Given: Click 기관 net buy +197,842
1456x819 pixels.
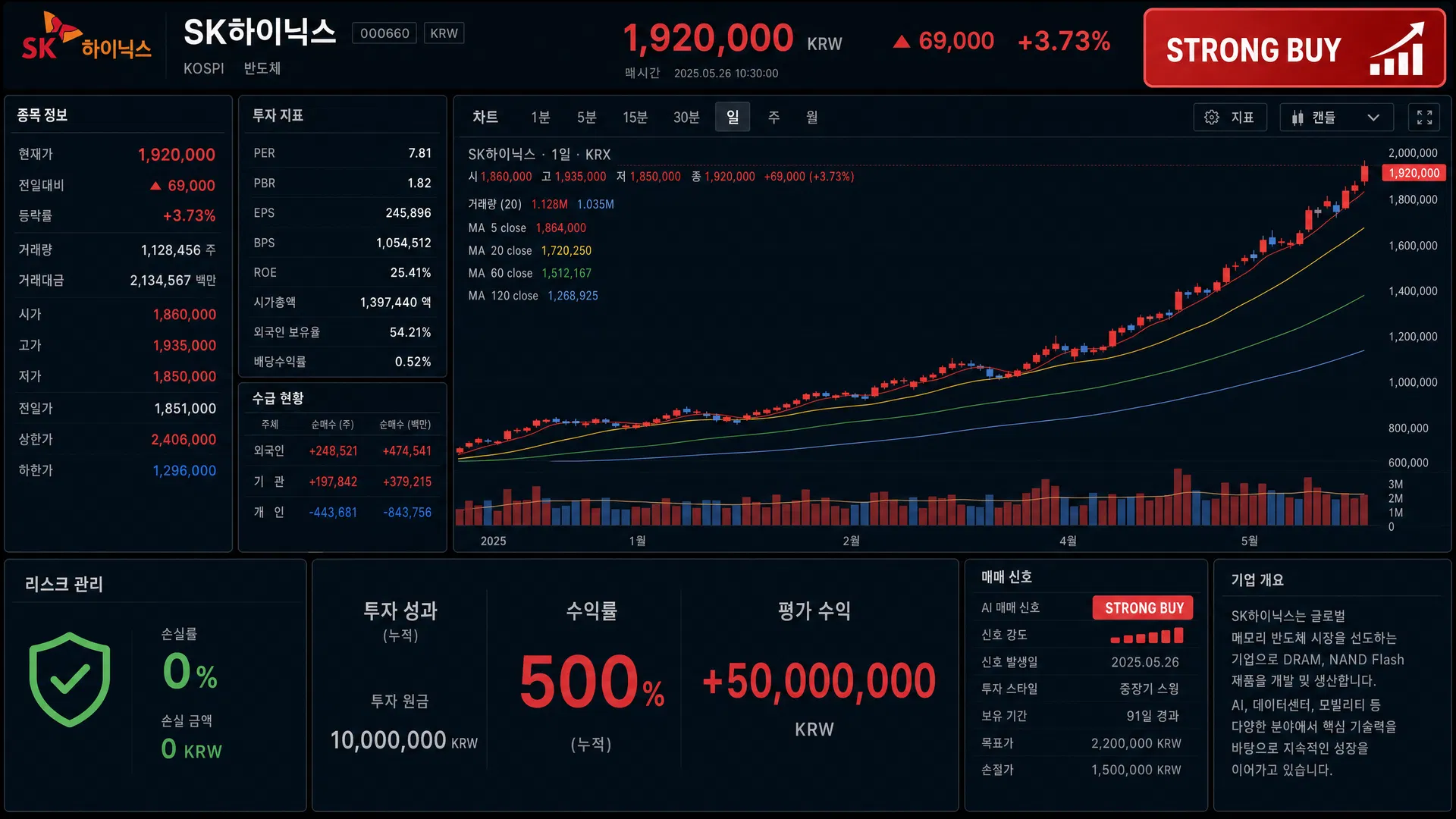Looking at the screenshot, I should pos(333,482).
